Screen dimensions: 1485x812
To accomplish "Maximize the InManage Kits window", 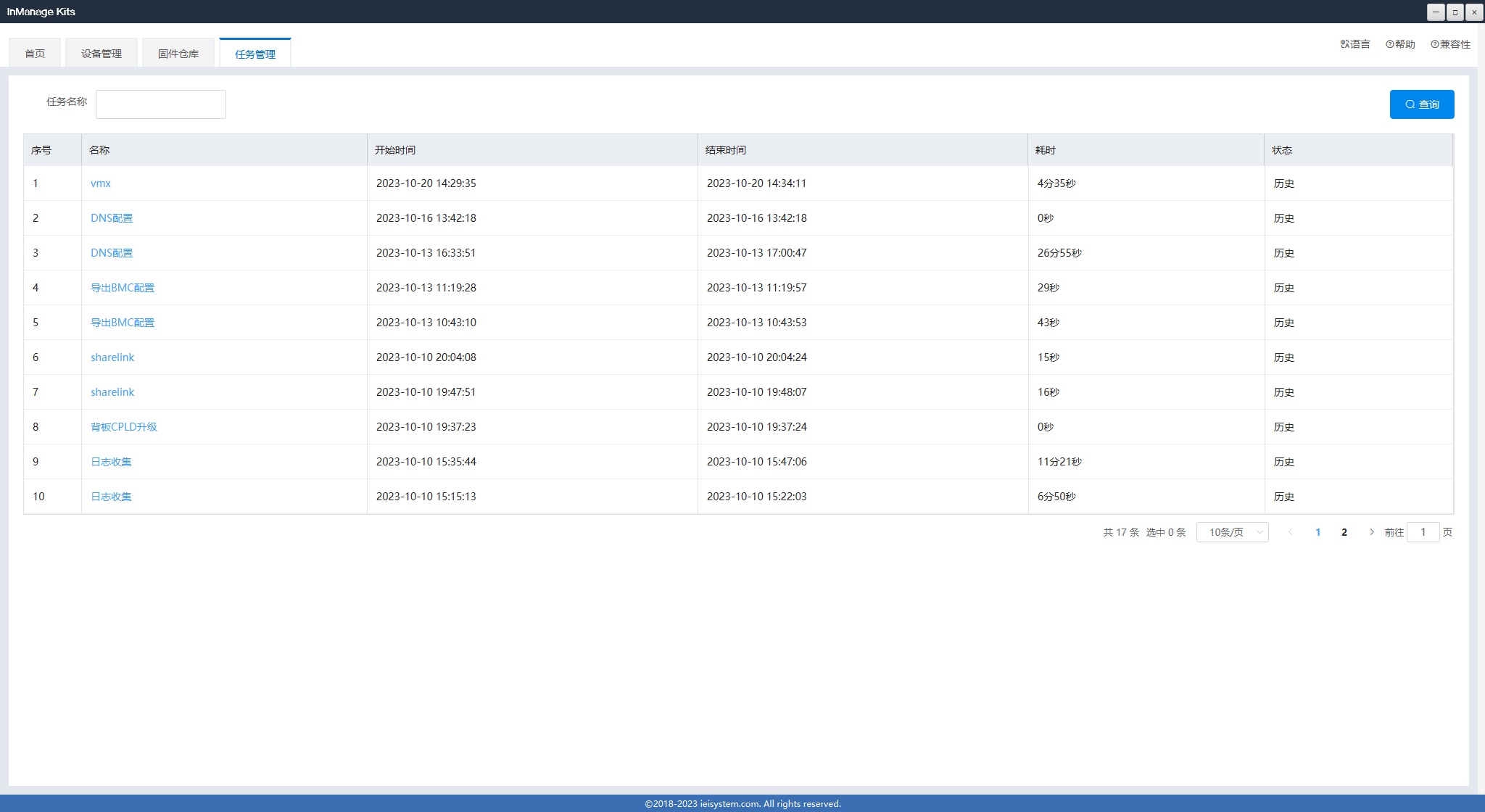I will 1455,12.
